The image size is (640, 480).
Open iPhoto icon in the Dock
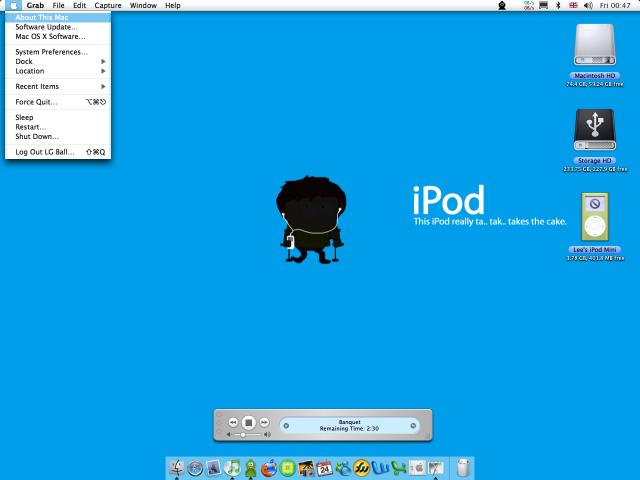point(306,468)
